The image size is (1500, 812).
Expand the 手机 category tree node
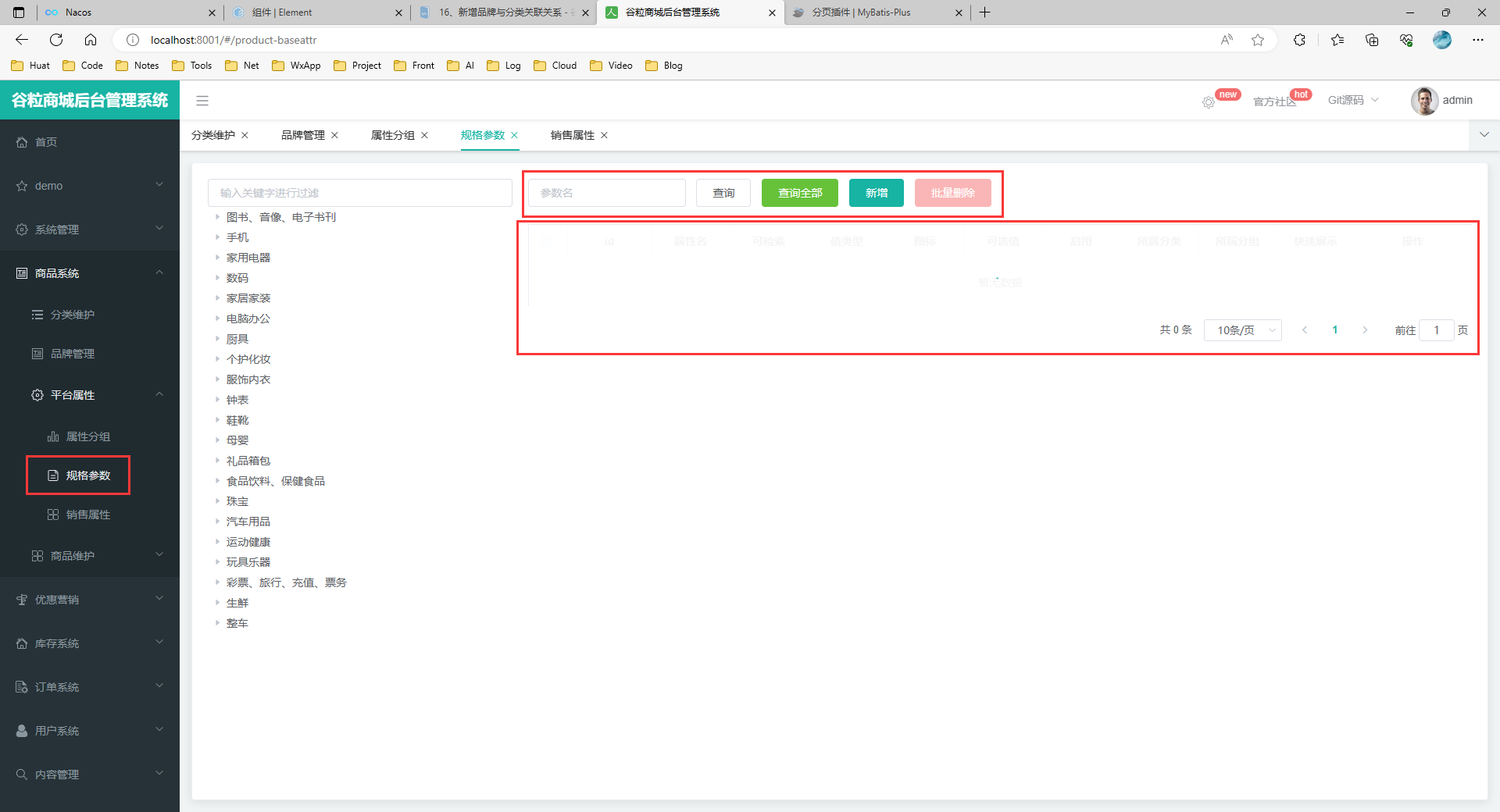pos(217,237)
